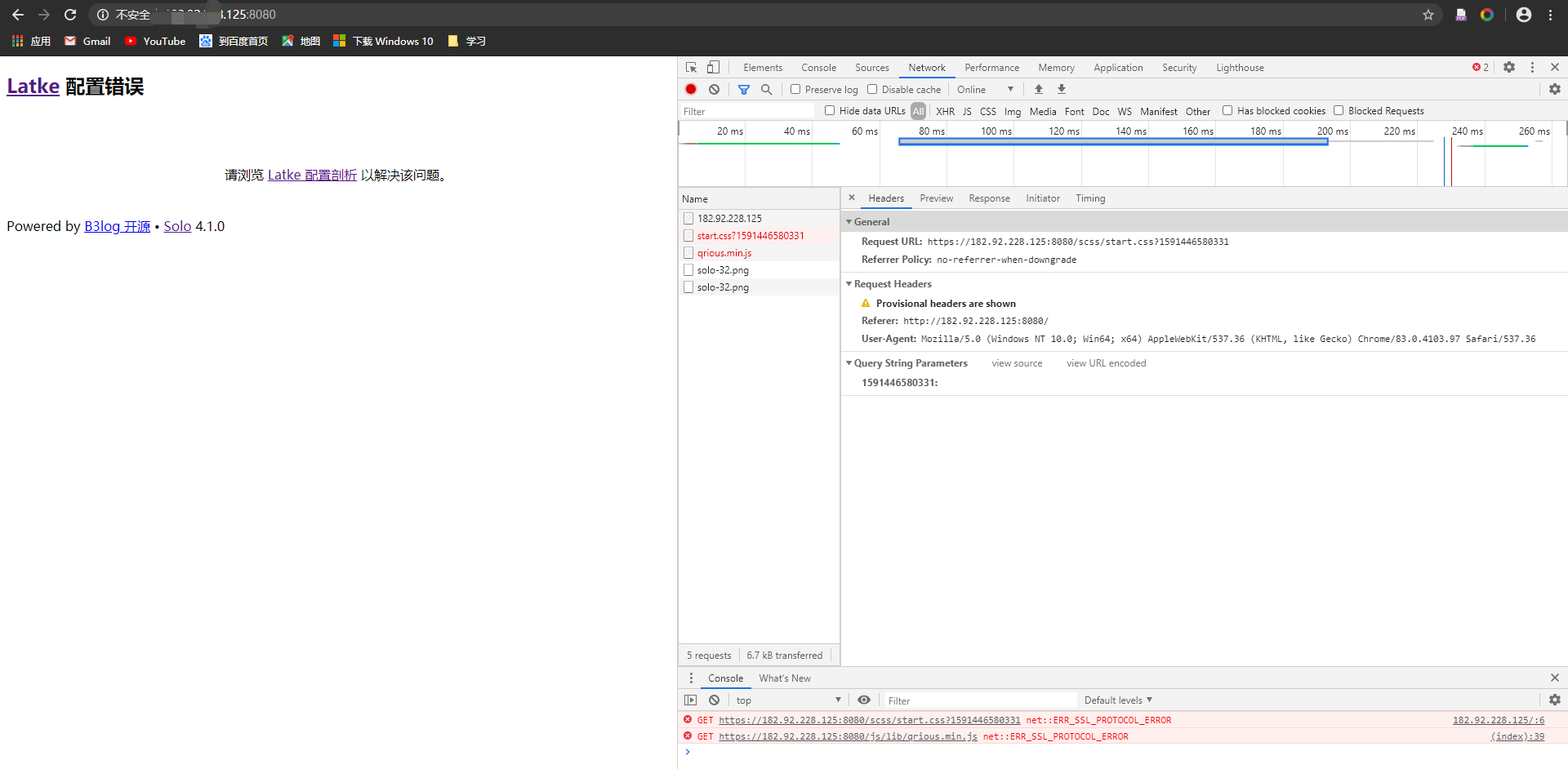The image size is (1568, 769).
Task: Select the inspect element picker icon
Action: [691, 67]
